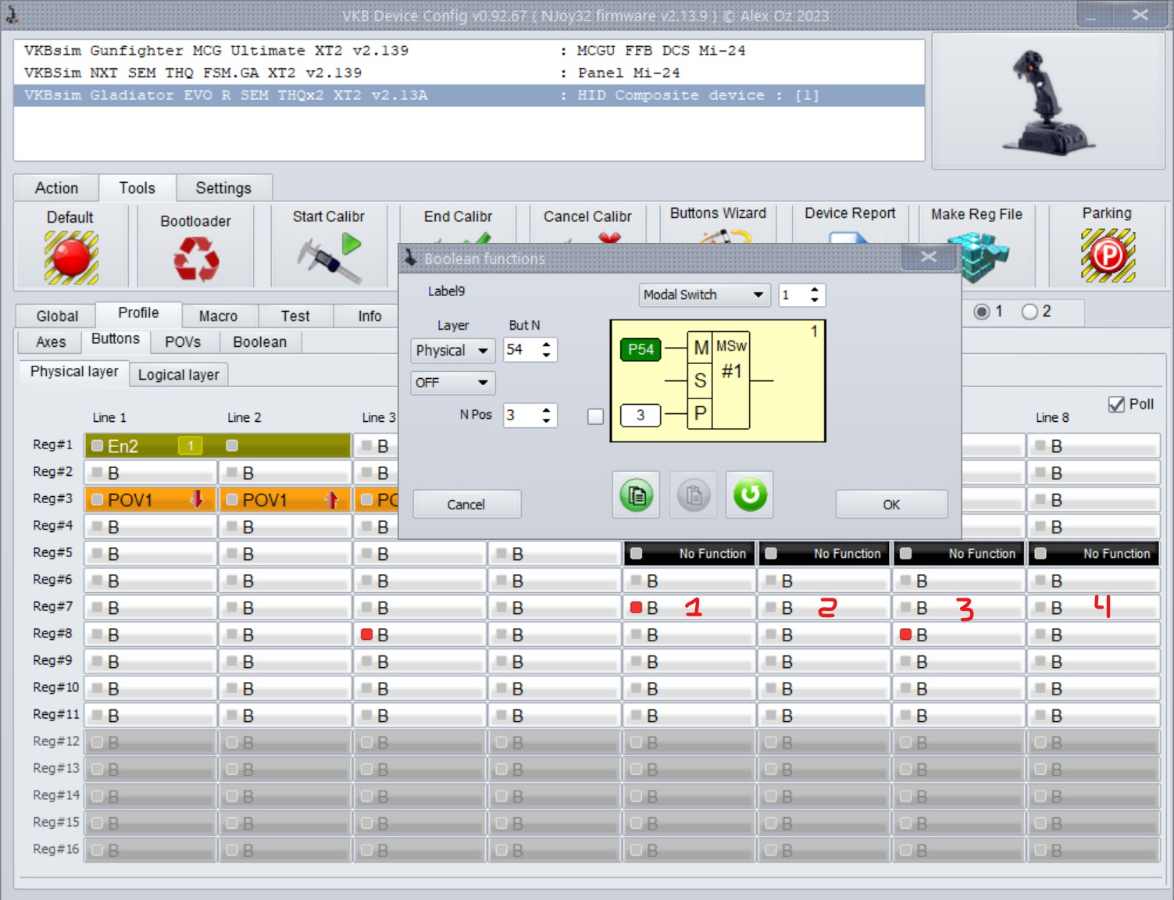Image resolution: width=1174 pixels, height=900 pixels.
Task: Click the Make Reg File cube icon
Action: (x=976, y=257)
